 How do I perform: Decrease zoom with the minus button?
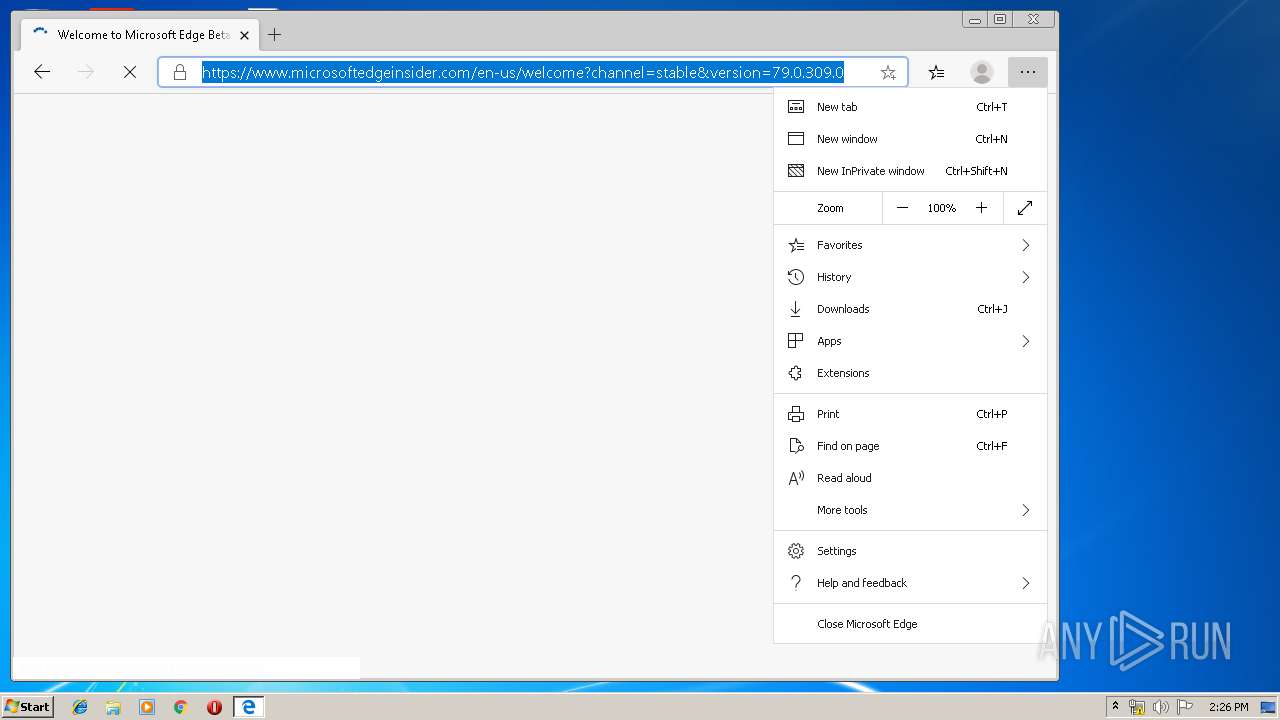tap(902, 208)
